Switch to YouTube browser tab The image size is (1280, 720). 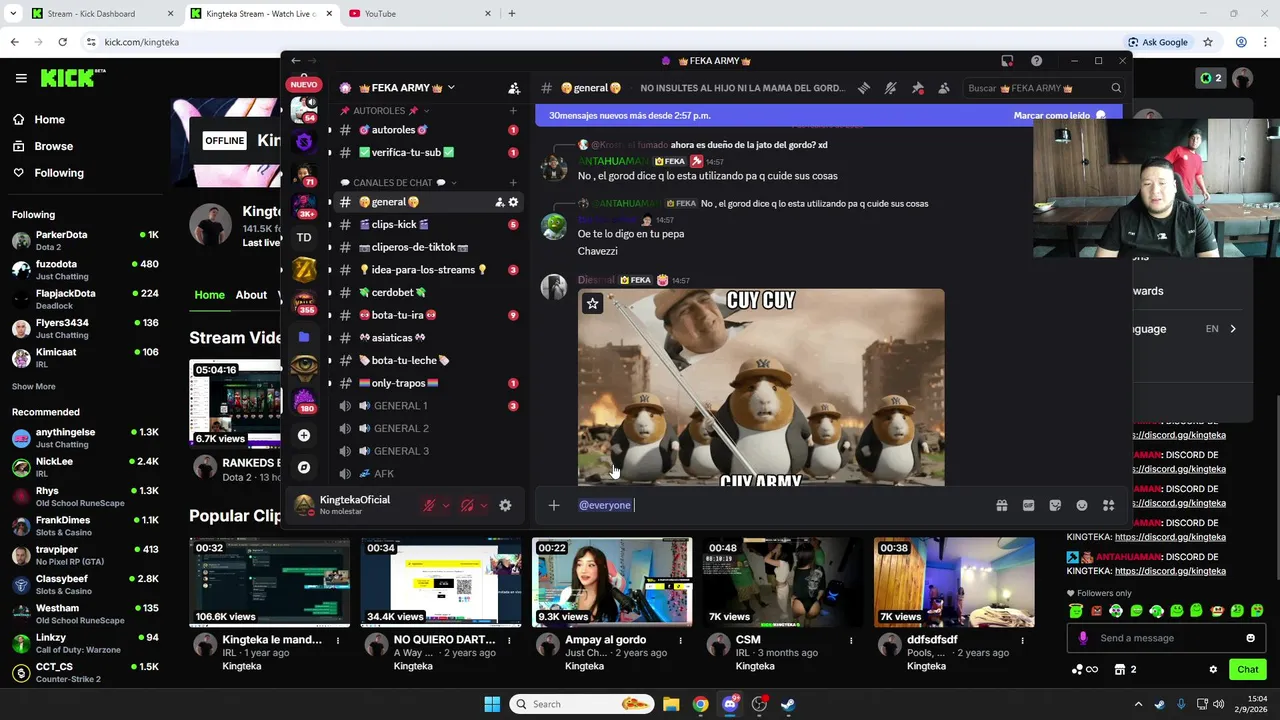419,14
